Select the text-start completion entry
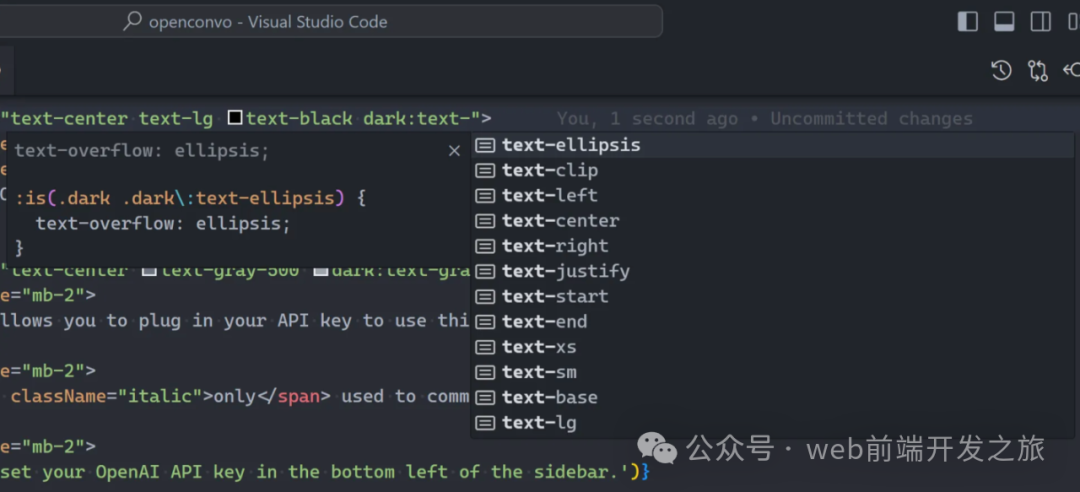This screenshot has height=492, width=1080. [555, 296]
